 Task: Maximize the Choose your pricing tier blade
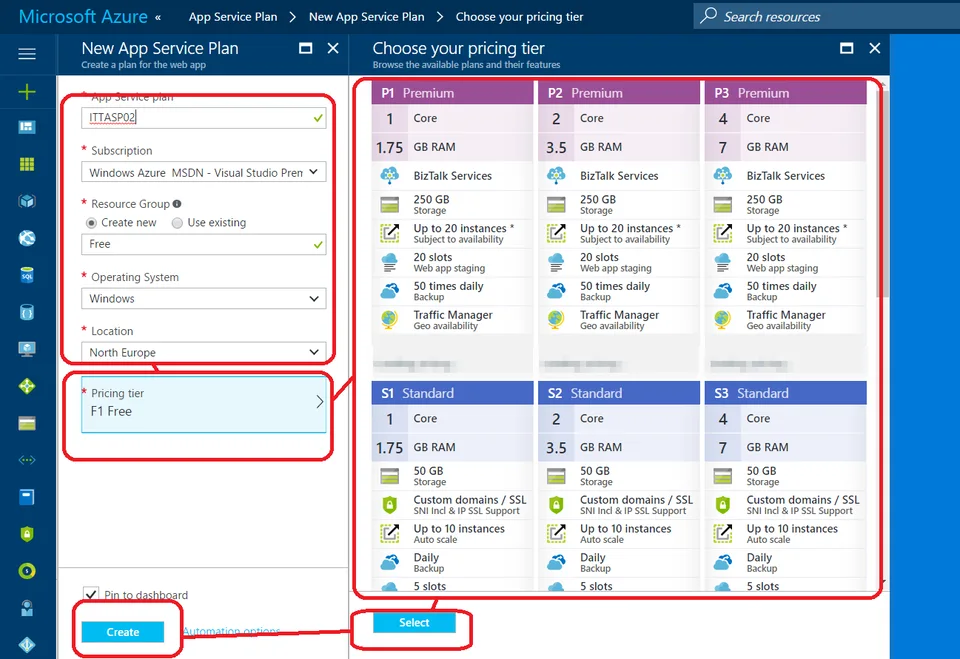click(847, 48)
